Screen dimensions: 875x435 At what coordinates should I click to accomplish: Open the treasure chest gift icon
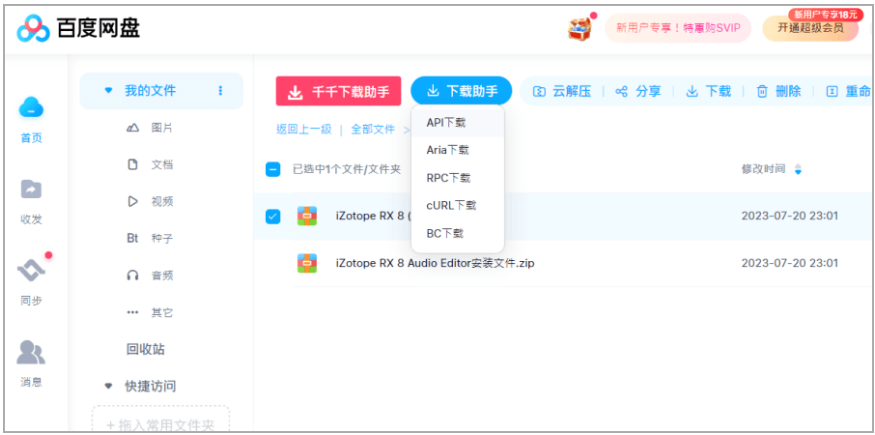[580, 28]
